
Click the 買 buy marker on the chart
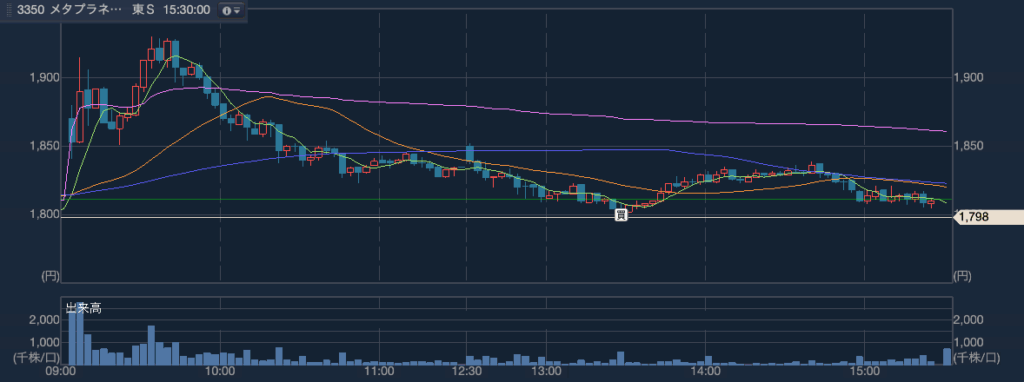[x=622, y=215]
